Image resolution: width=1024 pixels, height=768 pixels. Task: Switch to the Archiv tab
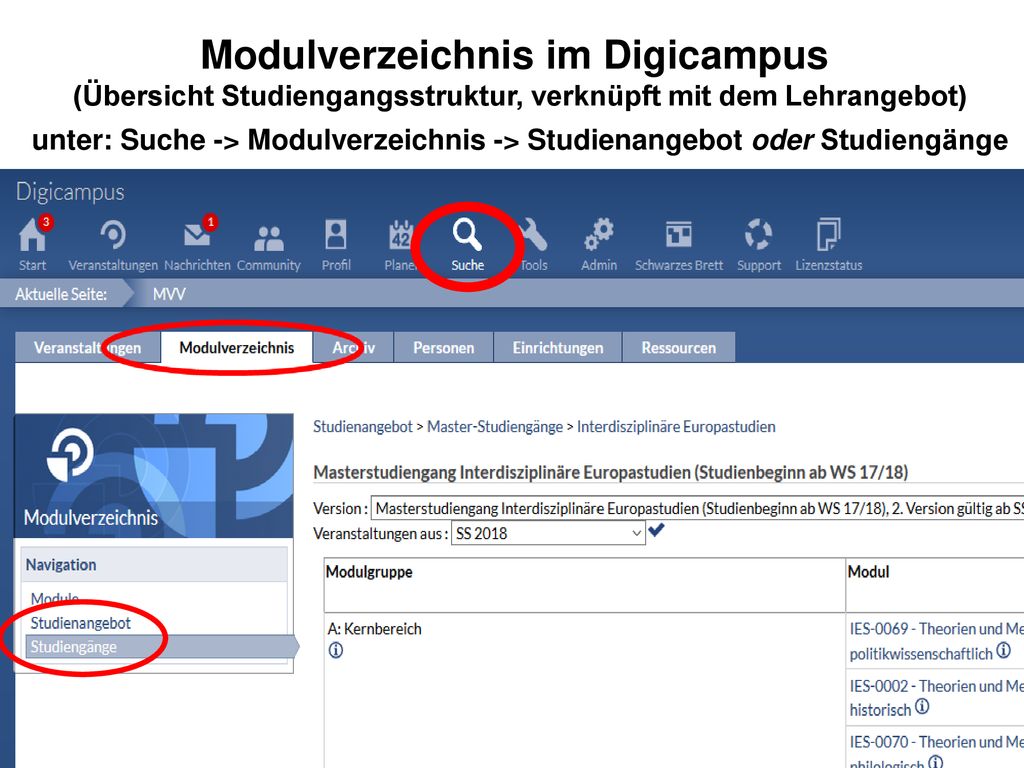pos(353,347)
